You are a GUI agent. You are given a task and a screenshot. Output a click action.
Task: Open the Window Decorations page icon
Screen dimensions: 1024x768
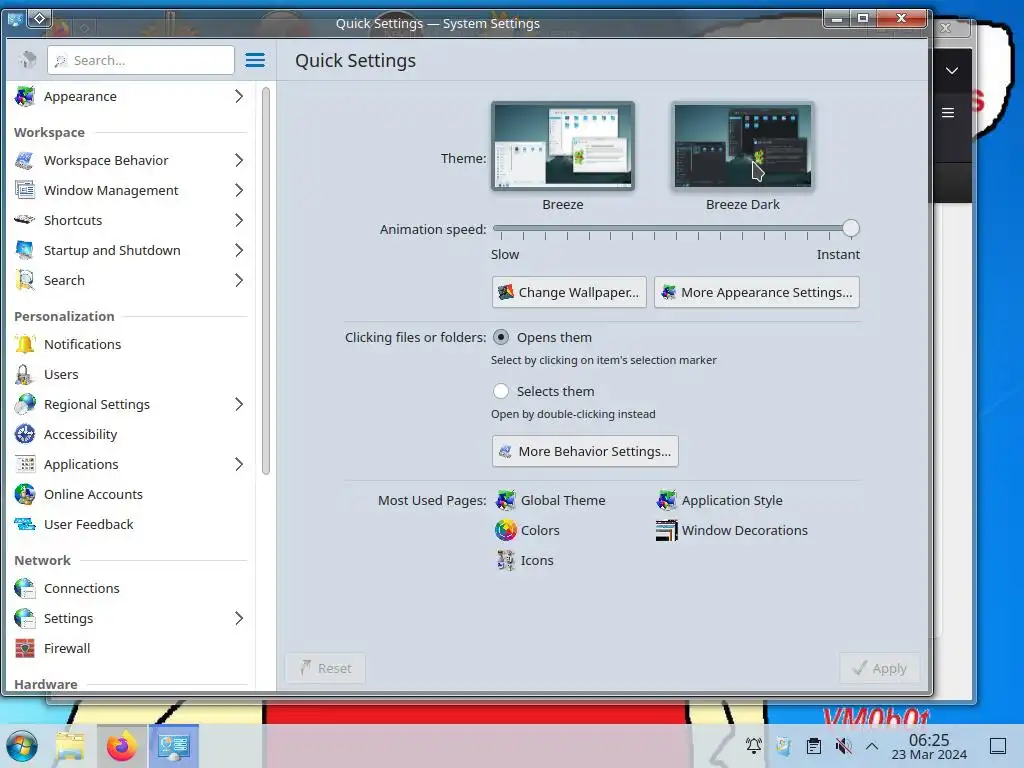pyautogui.click(x=667, y=530)
